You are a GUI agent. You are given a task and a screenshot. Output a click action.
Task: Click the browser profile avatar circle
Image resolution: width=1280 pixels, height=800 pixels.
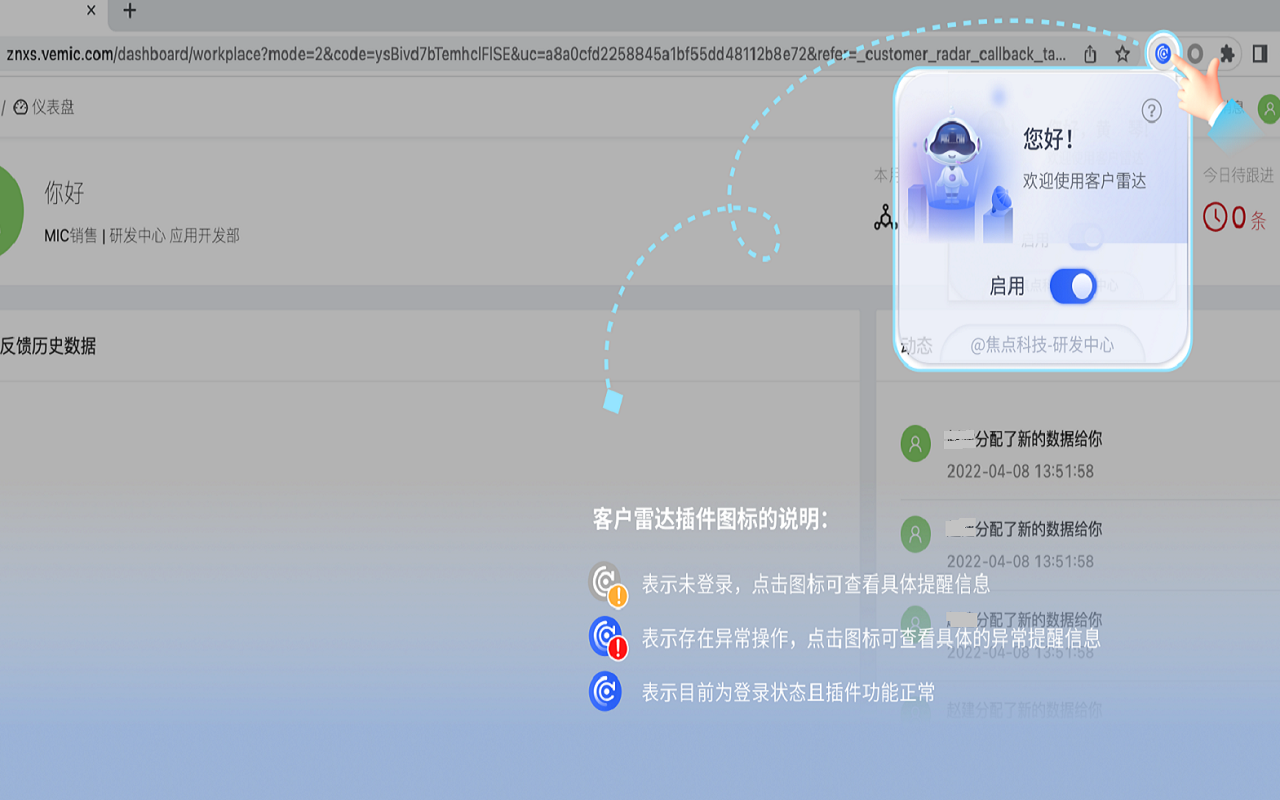click(x=1194, y=54)
